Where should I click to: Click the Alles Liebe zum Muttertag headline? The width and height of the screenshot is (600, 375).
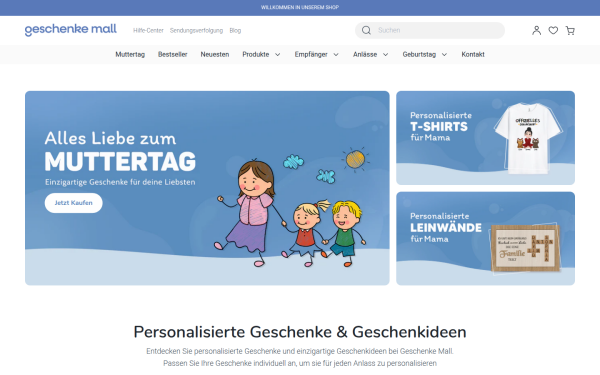tap(120, 152)
